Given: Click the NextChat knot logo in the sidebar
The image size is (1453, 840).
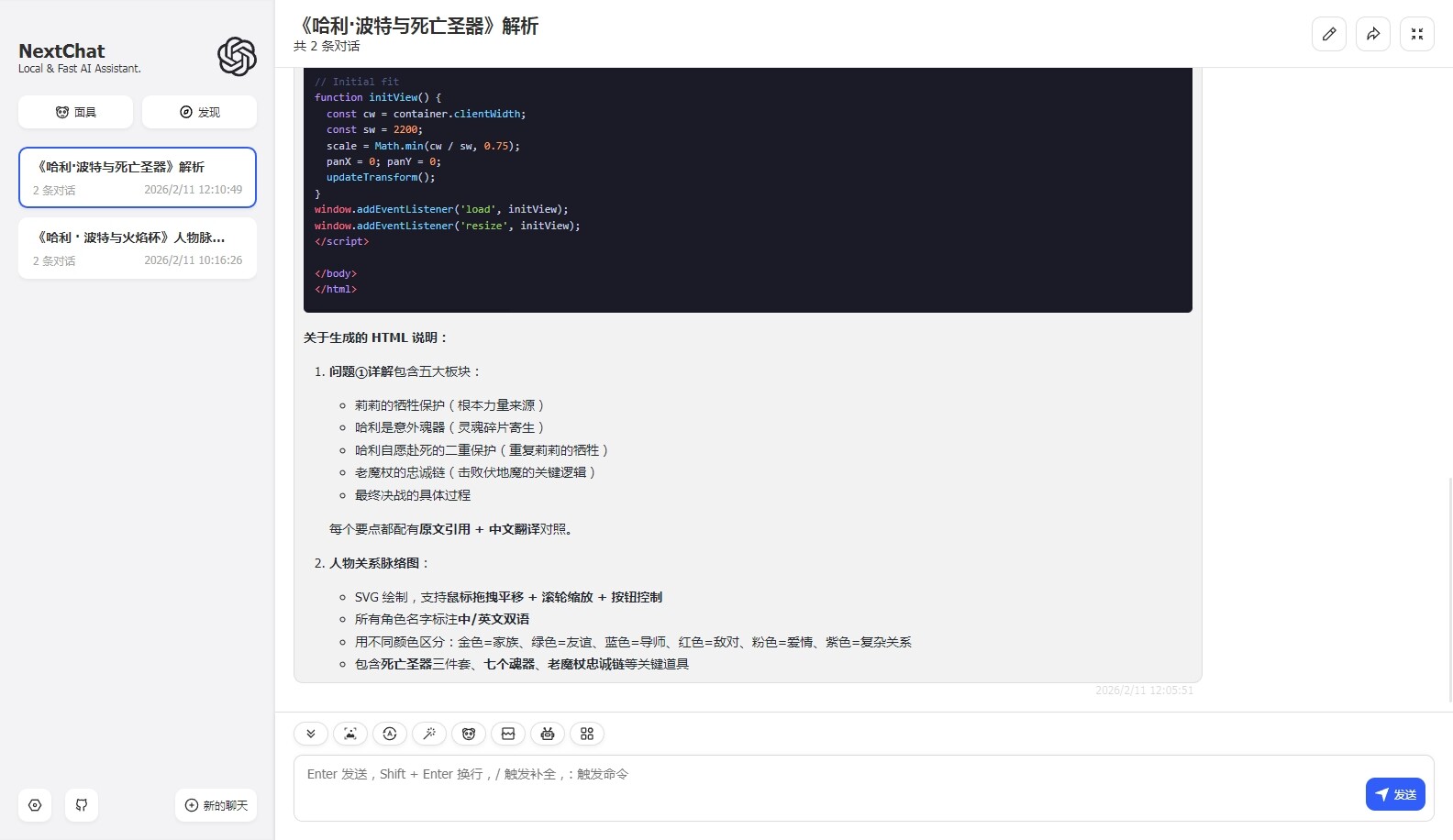Looking at the screenshot, I should (237, 57).
